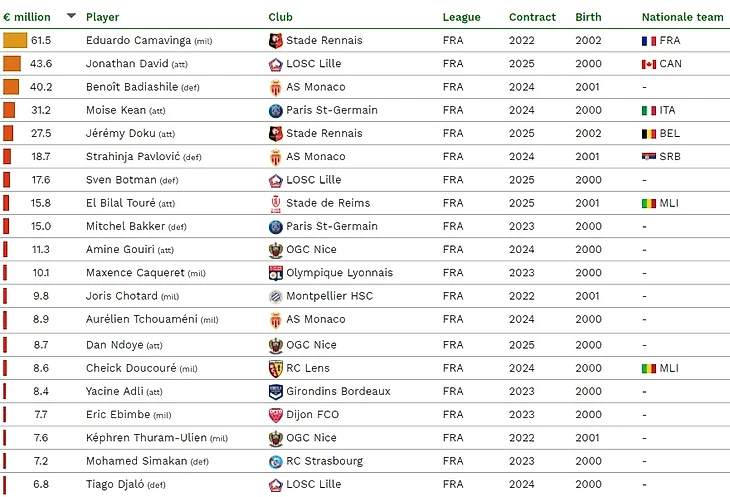Click the sort arrow beside € million
The height and width of the screenshot is (497, 730).
(x=71, y=16)
